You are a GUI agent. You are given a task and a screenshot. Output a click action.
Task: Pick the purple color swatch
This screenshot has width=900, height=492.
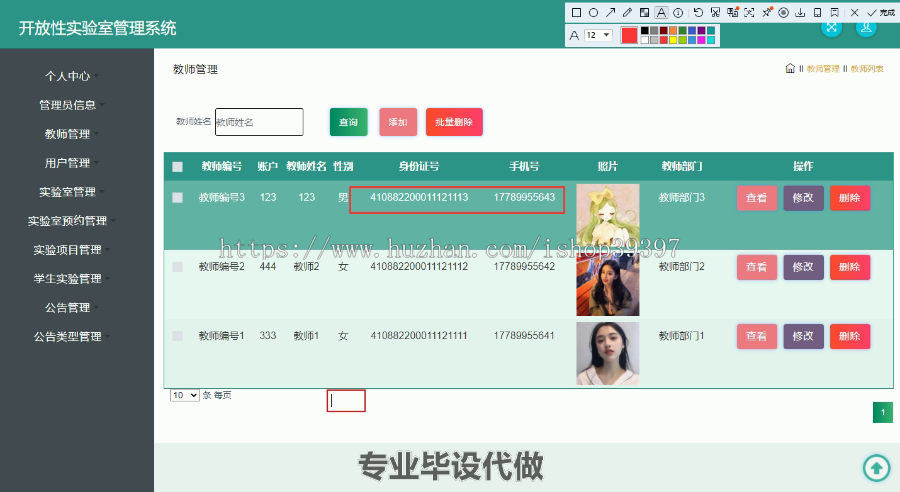point(701,31)
